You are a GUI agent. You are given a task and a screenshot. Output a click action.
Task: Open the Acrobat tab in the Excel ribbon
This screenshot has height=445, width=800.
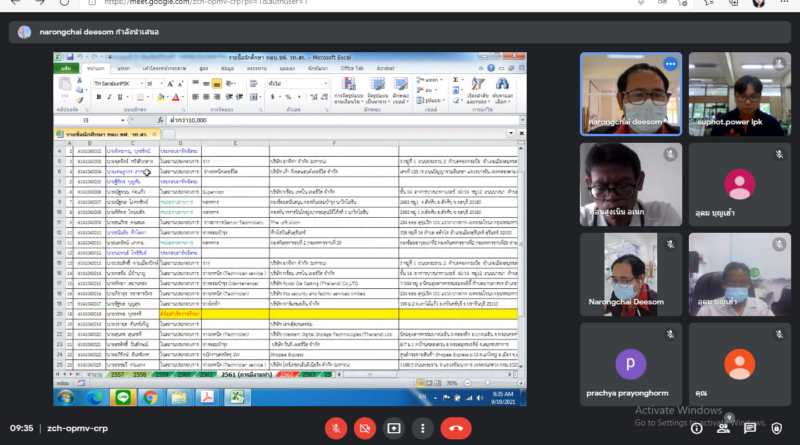pyautogui.click(x=385, y=68)
